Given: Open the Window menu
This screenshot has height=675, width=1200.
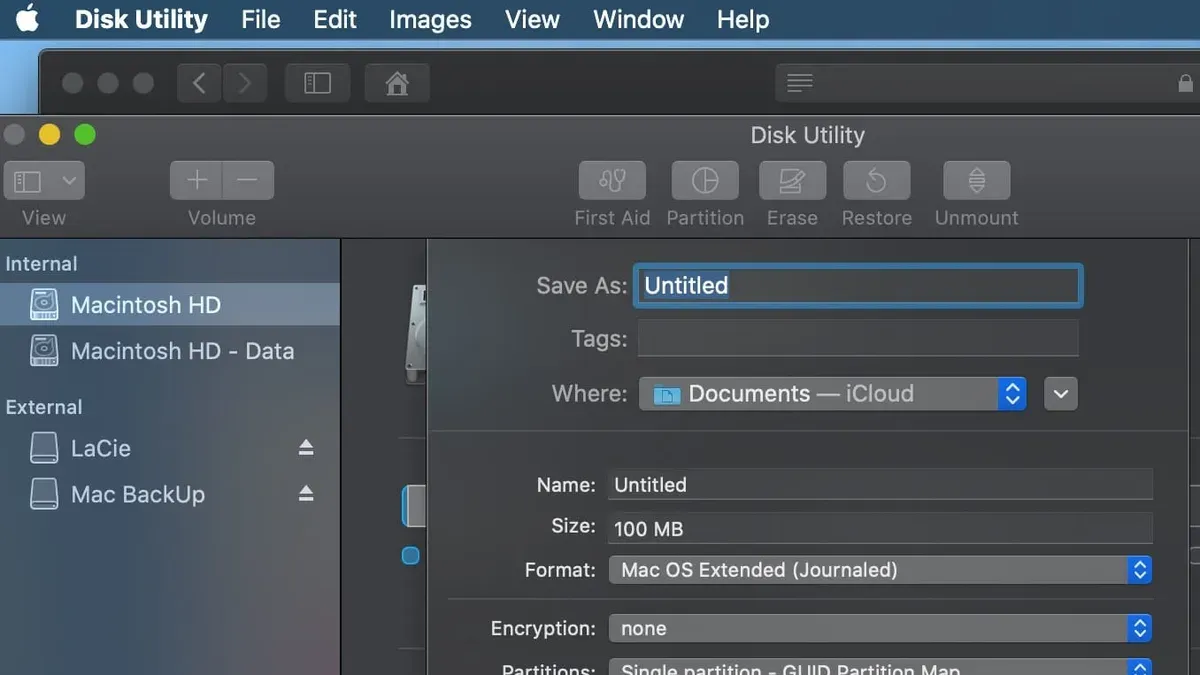Looking at the screenshot, I should point(638,19).
